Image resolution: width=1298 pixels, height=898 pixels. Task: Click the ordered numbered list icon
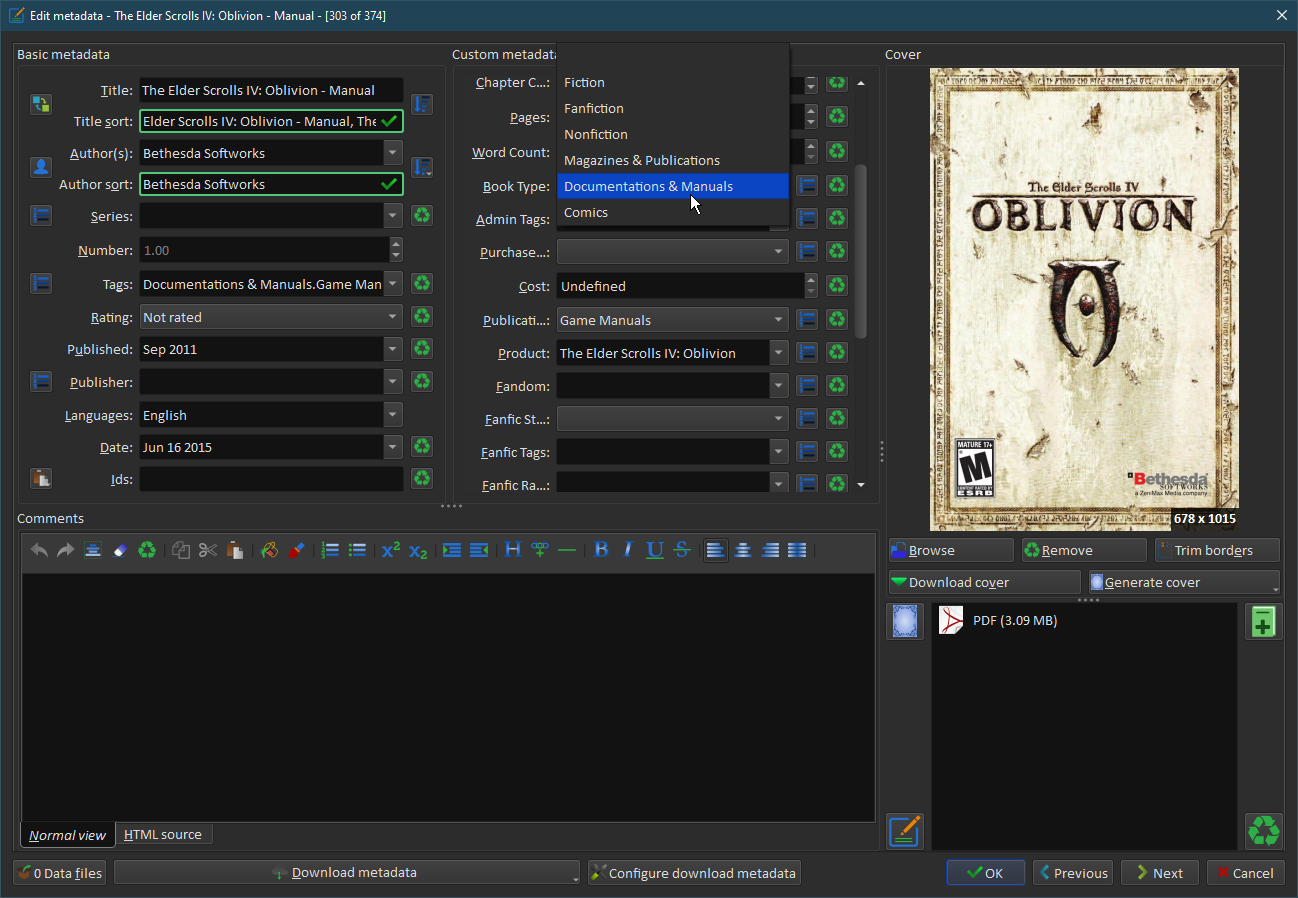pos(330,550)
